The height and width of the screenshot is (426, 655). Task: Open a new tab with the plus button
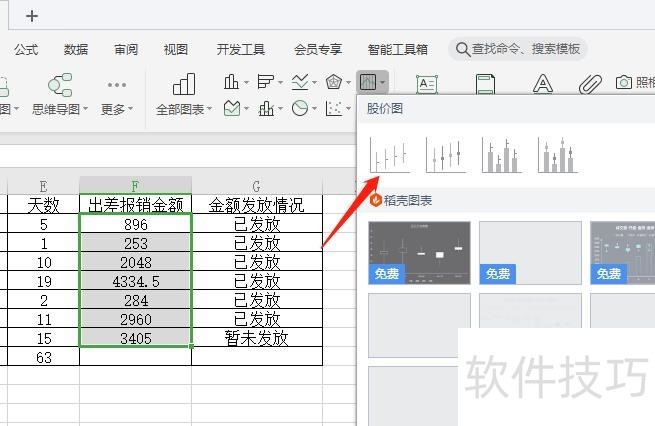32,16
